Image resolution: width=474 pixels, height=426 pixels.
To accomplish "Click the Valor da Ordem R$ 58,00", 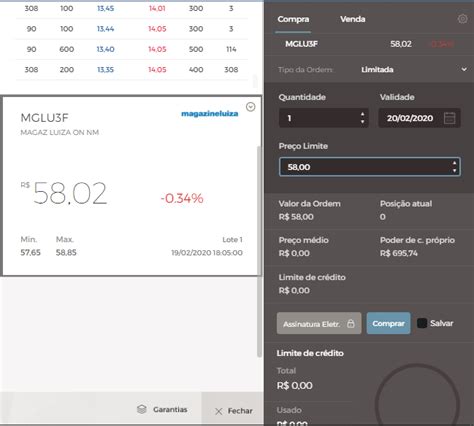I will (x=296, y=217).
